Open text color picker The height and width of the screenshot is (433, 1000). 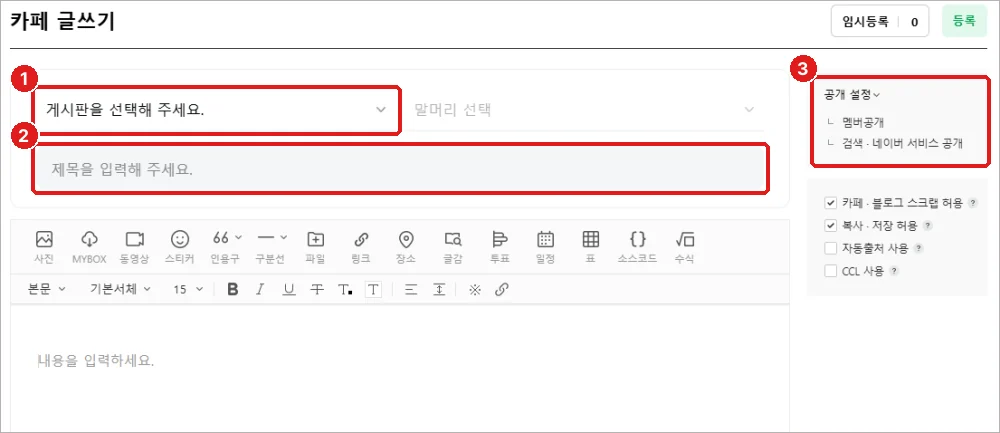(345, 290)
